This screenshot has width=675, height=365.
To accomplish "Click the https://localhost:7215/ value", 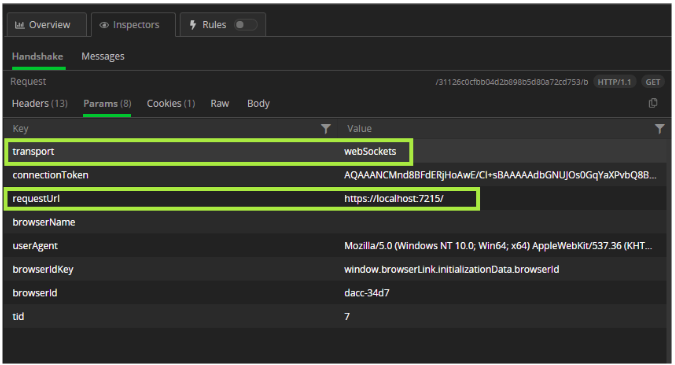I will pyautogui.click(x=393, y=199).
